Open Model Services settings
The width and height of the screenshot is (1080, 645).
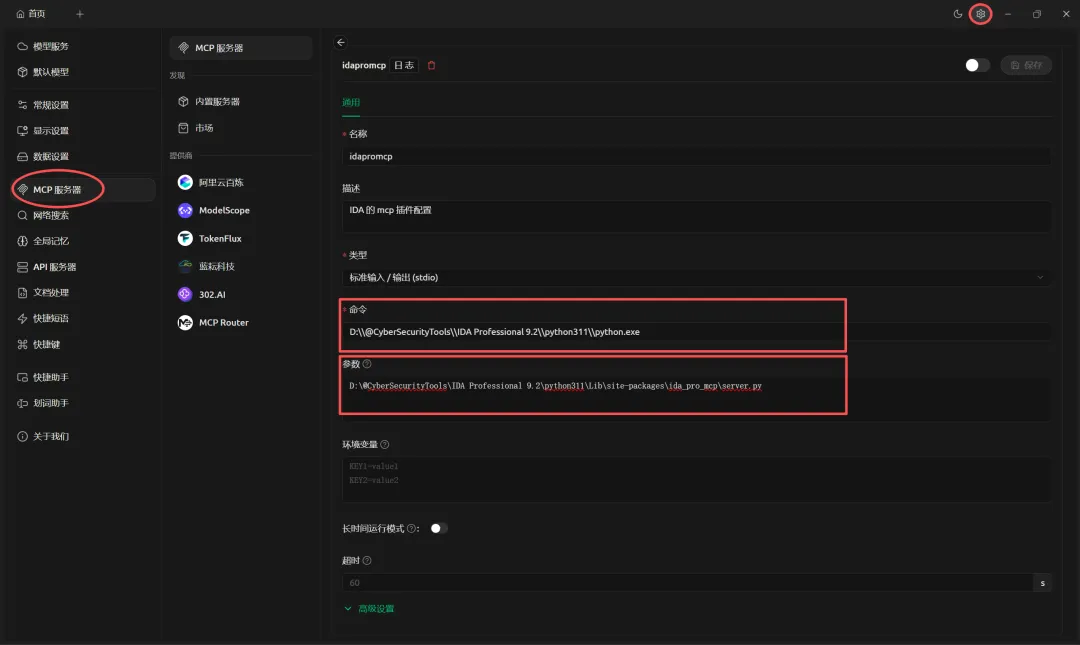click(x=43, y=46)
